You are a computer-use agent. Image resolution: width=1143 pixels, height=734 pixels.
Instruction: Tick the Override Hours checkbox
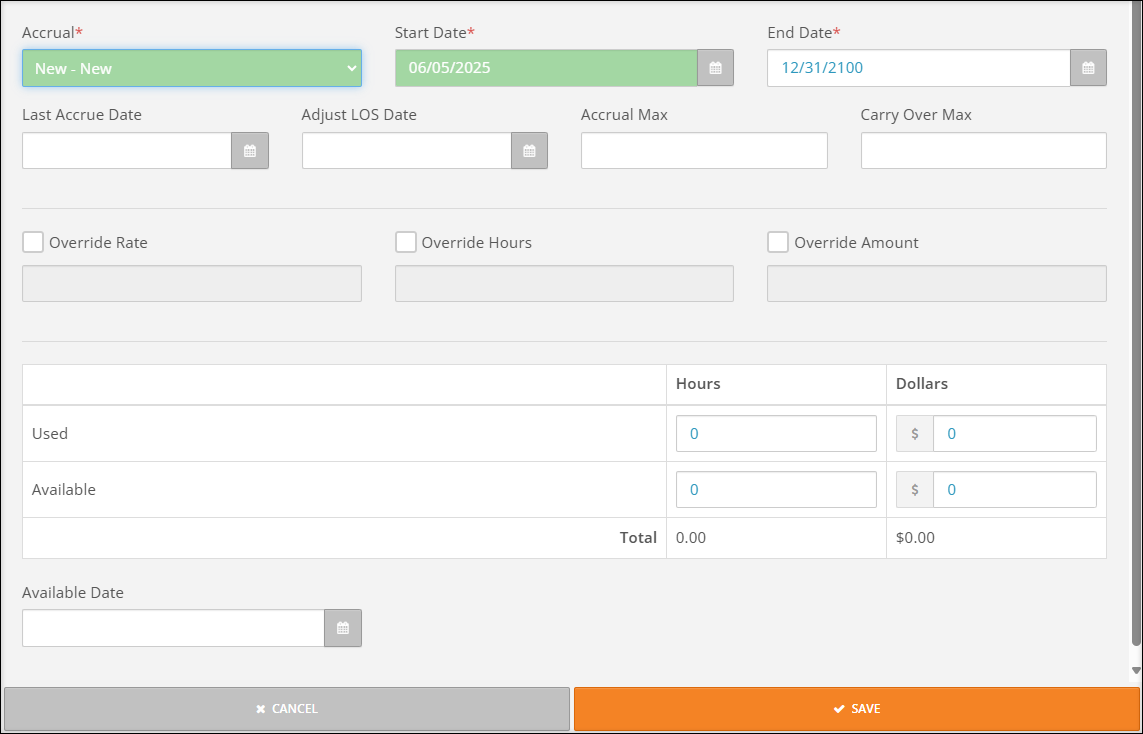tap(406, 242)
